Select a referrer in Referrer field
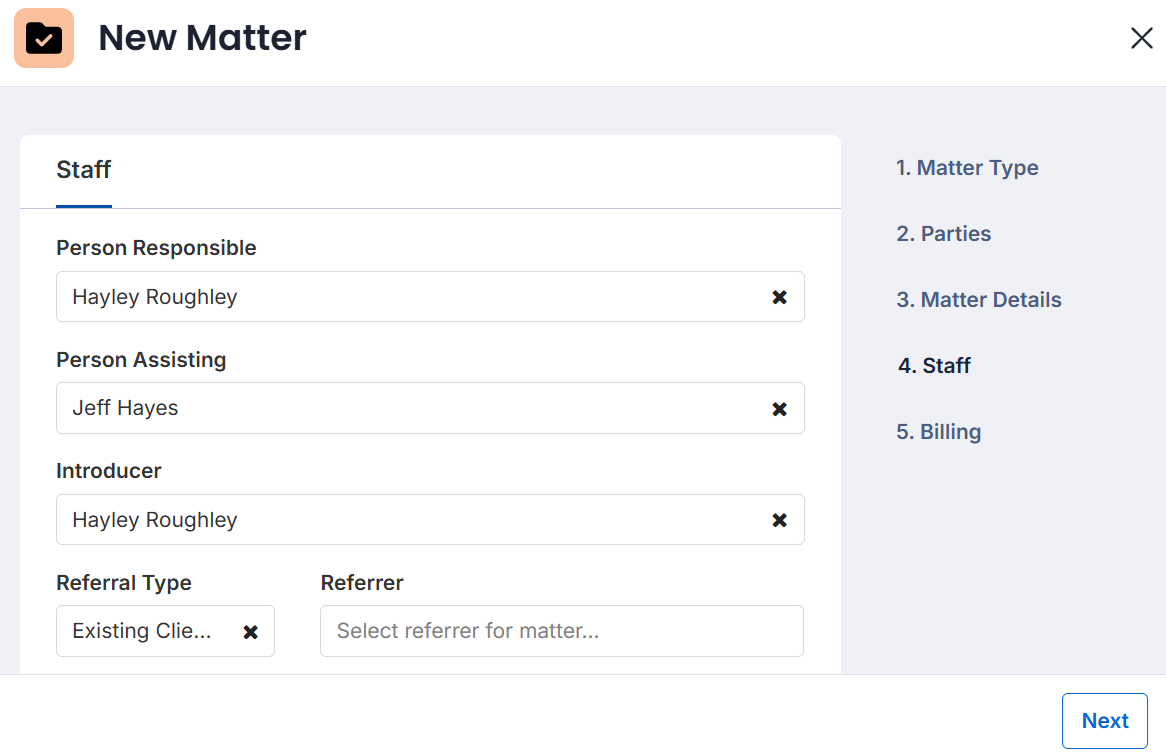1166x754 pixels. point(561,631)
